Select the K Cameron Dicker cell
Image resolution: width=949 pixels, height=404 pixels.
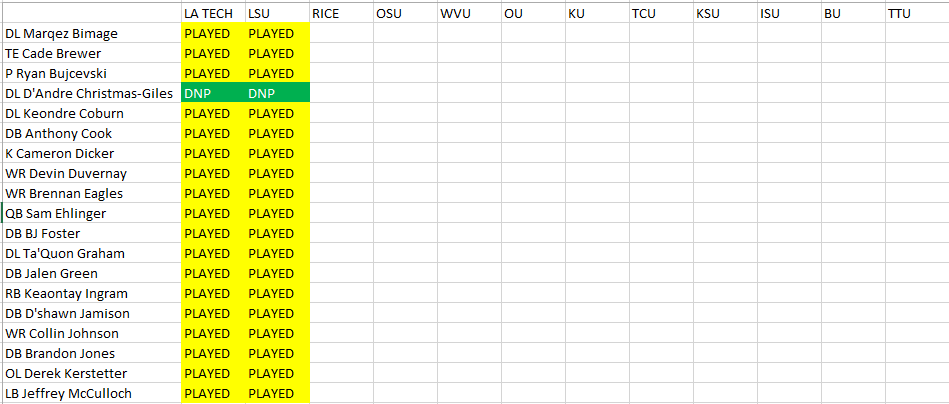pos(91,153)
